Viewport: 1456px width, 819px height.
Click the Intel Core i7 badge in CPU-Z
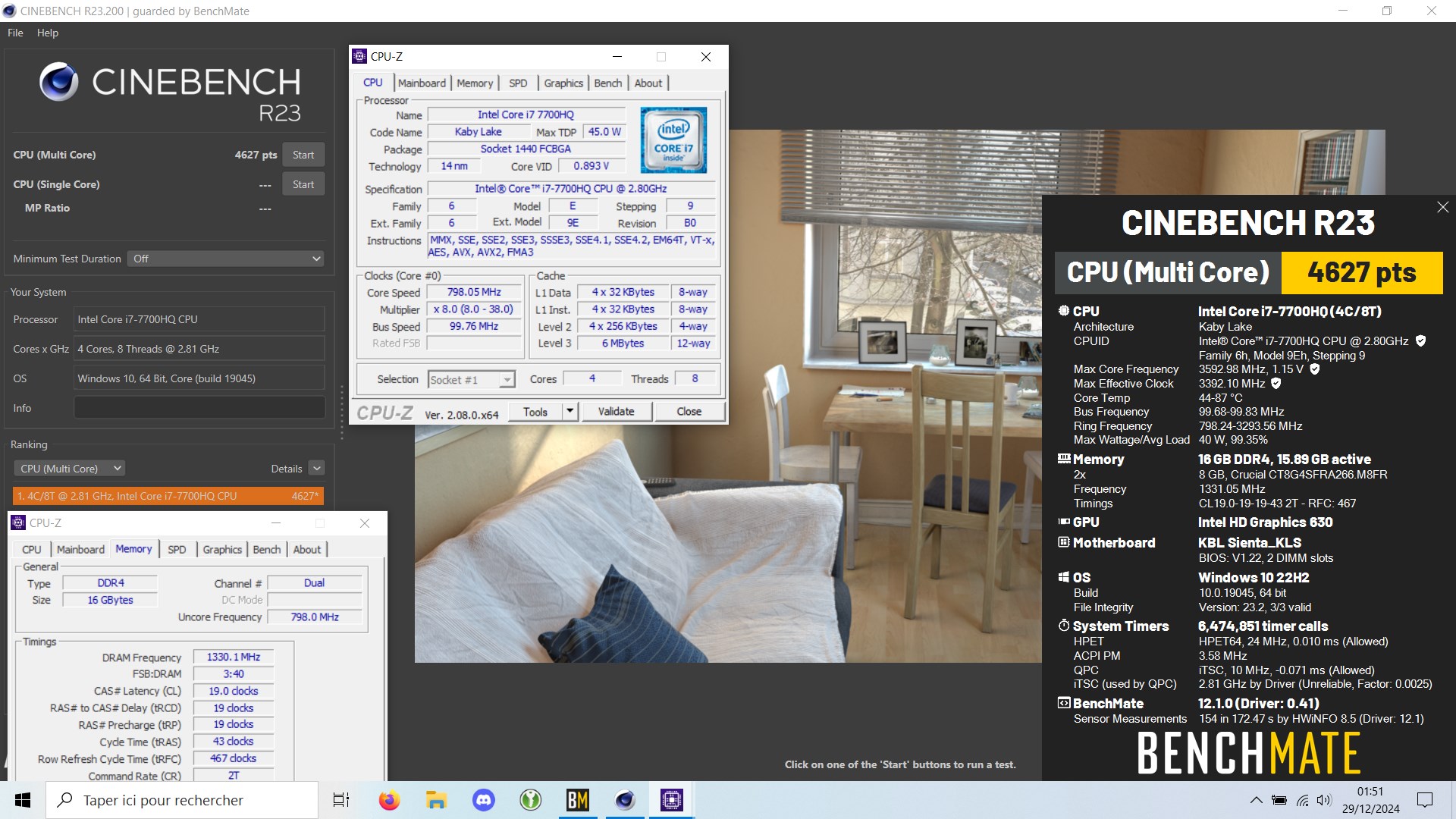click(x=673, y=140)
